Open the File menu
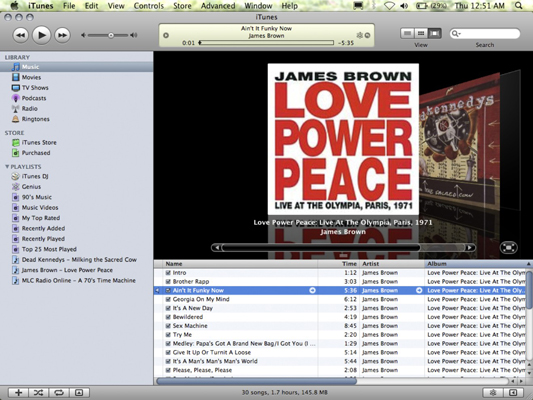The height and width of the screenshot is (400, 533). [x=69, y=6]
